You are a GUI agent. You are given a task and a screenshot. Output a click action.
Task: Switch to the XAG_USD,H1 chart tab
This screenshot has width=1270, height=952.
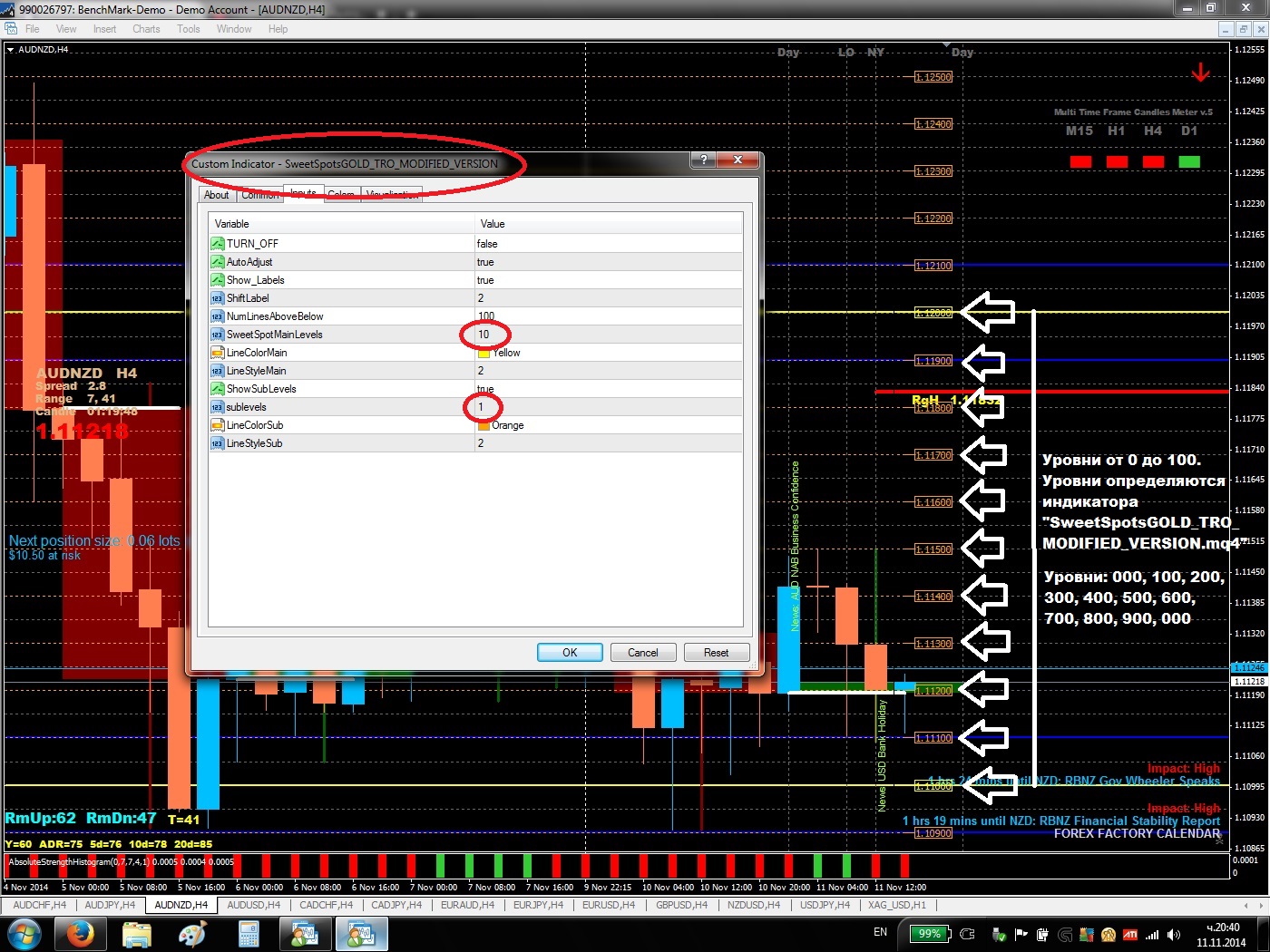coord(897,905)
